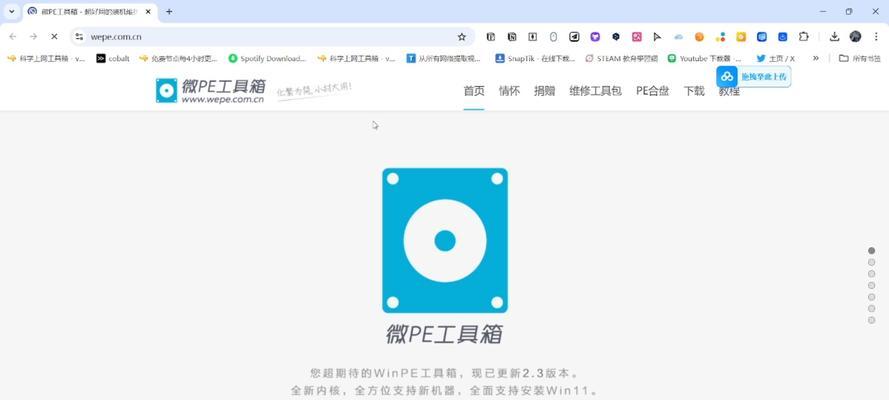Click the 拖拽至此上传 upload widget
Image resolution: width=889 pixels, height=400 pixels.
(x=753, y=76)
